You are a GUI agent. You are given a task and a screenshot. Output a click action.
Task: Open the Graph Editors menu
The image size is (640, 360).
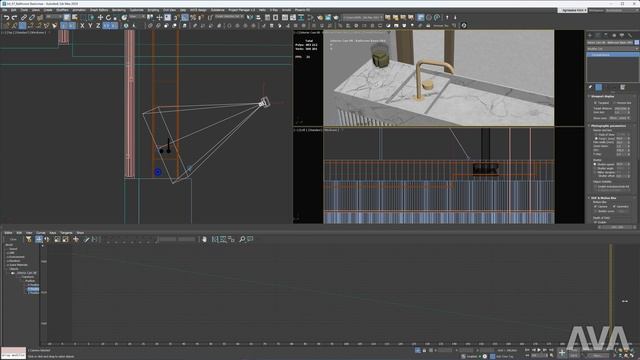(99, 10)
